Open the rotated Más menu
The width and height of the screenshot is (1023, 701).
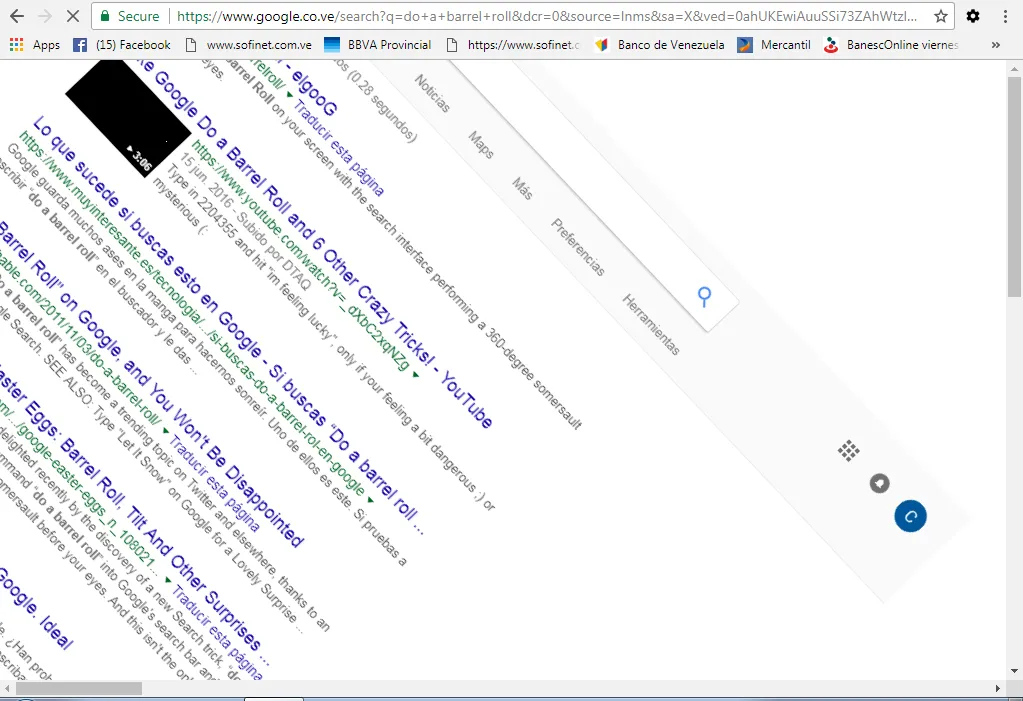click(522, 188)
